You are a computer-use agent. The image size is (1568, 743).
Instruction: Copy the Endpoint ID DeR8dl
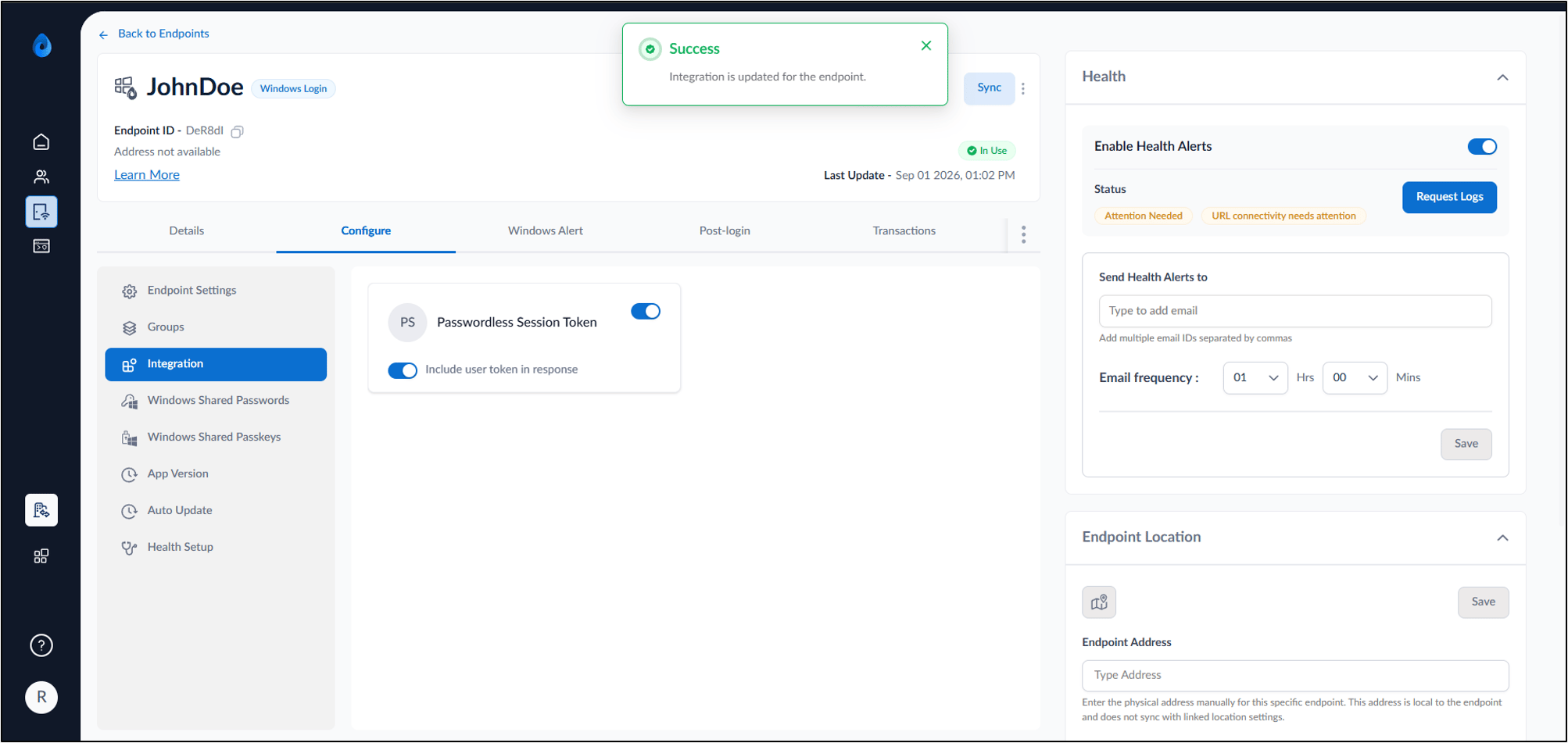238,131
